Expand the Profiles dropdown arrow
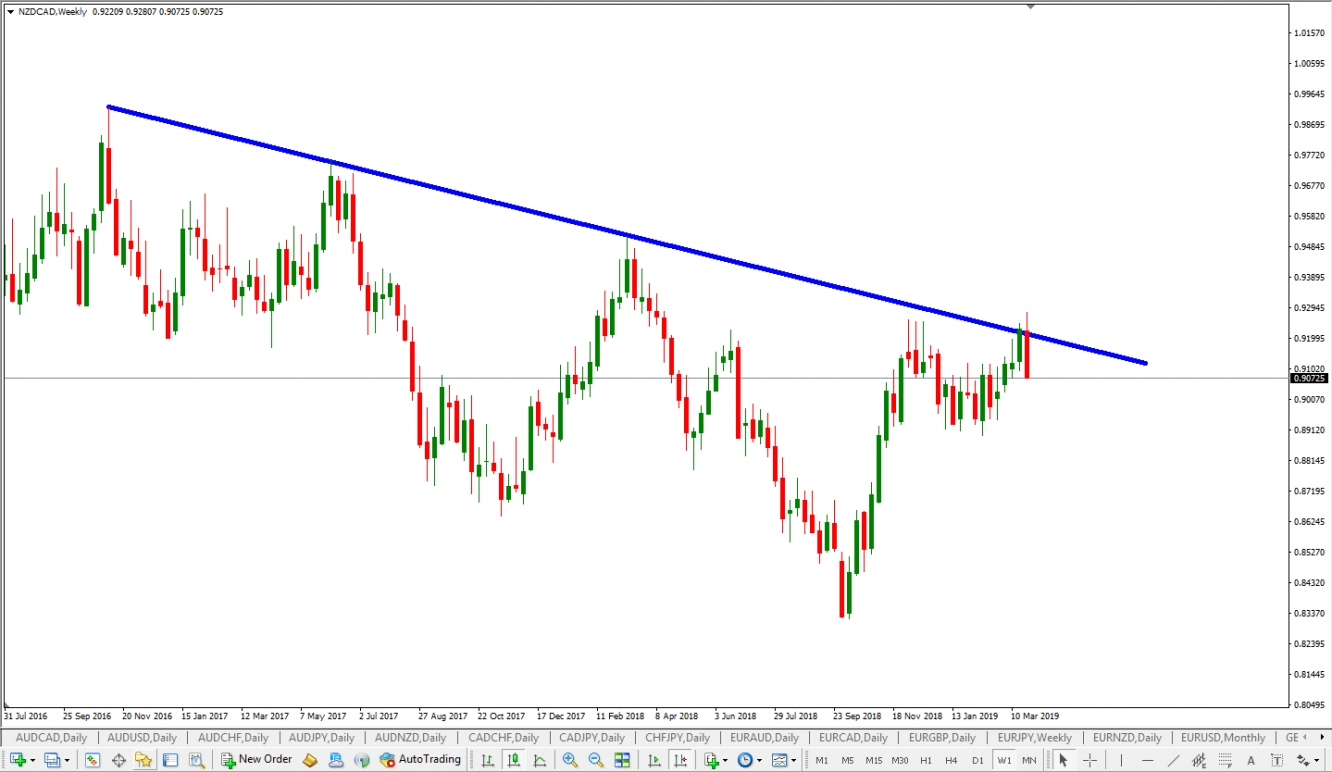Image resolution: width=1332 pixels, height=772 pixels. 67,760
